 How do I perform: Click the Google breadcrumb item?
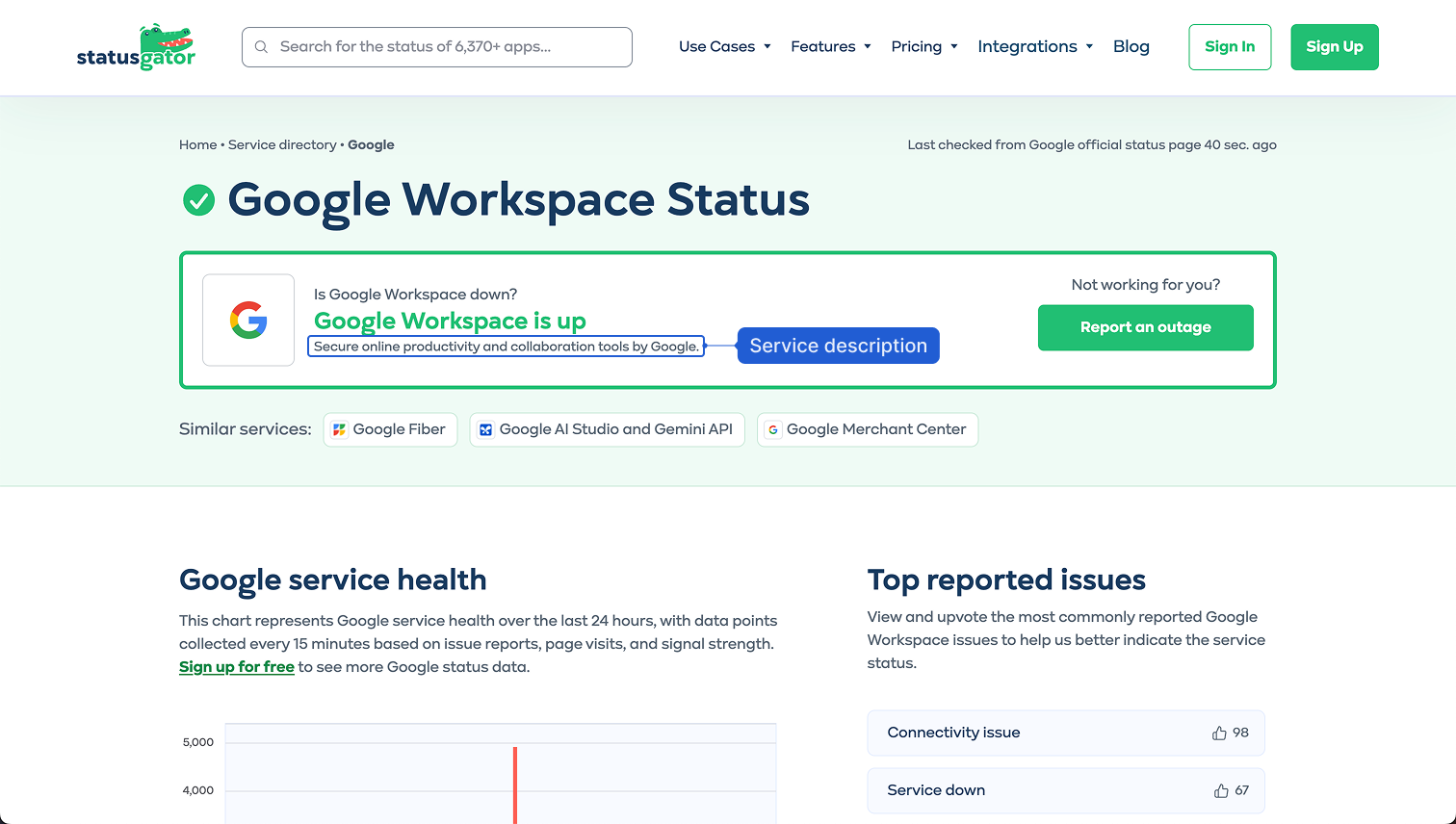pyautogui.click(x=371, y=145)
